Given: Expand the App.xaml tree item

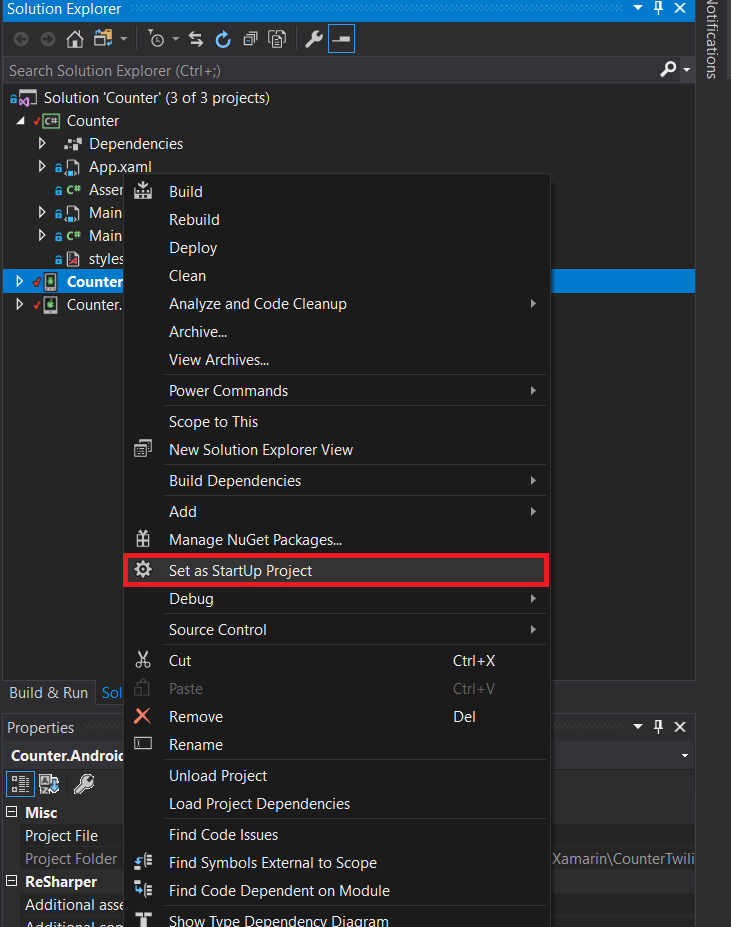Looking at the screenshot, I should (x=42, y=166).
